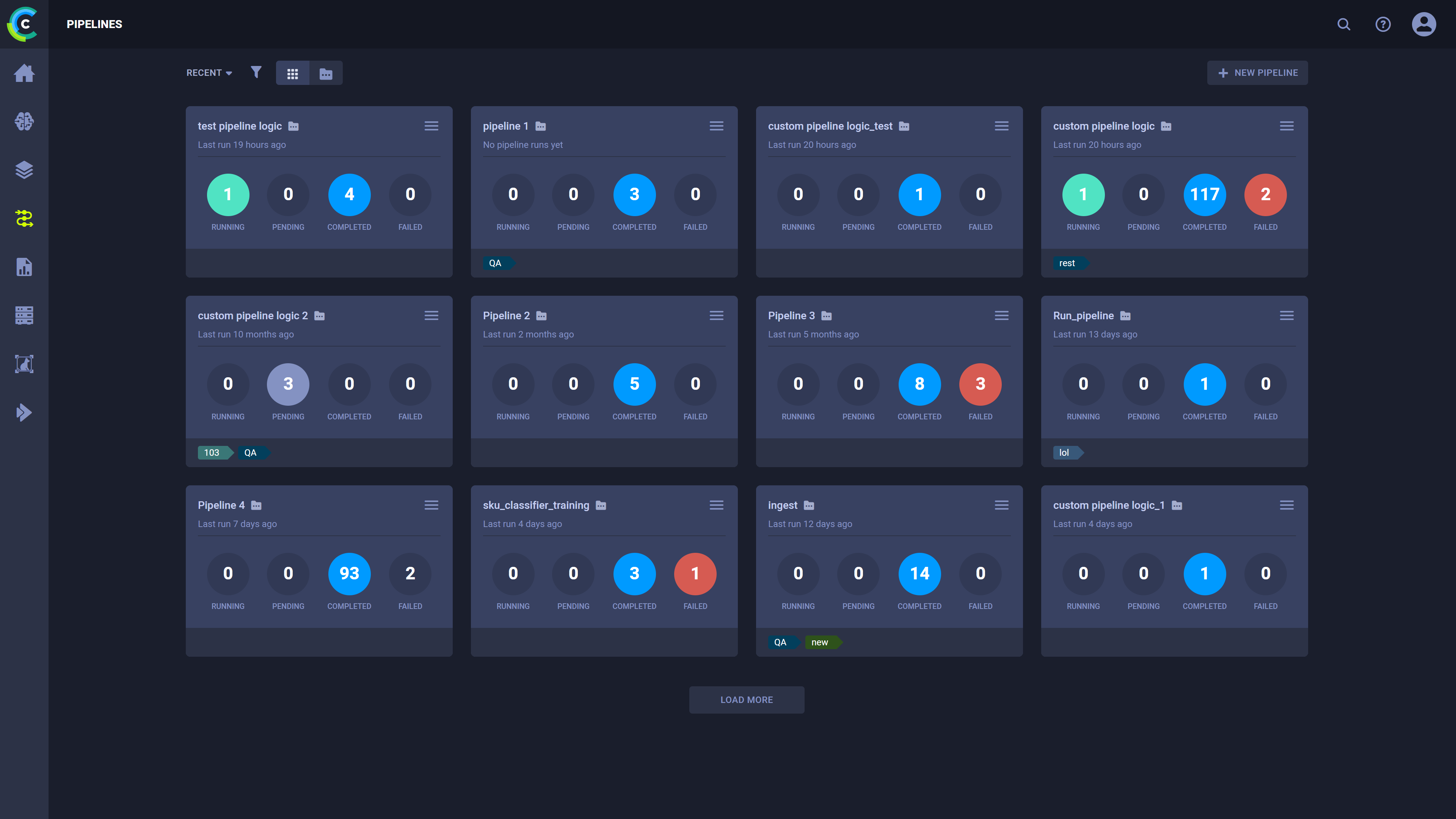The image size is (1456, 819).
Task: Open the Pipeline 4 card menu
Action: [x=431, y=505]
